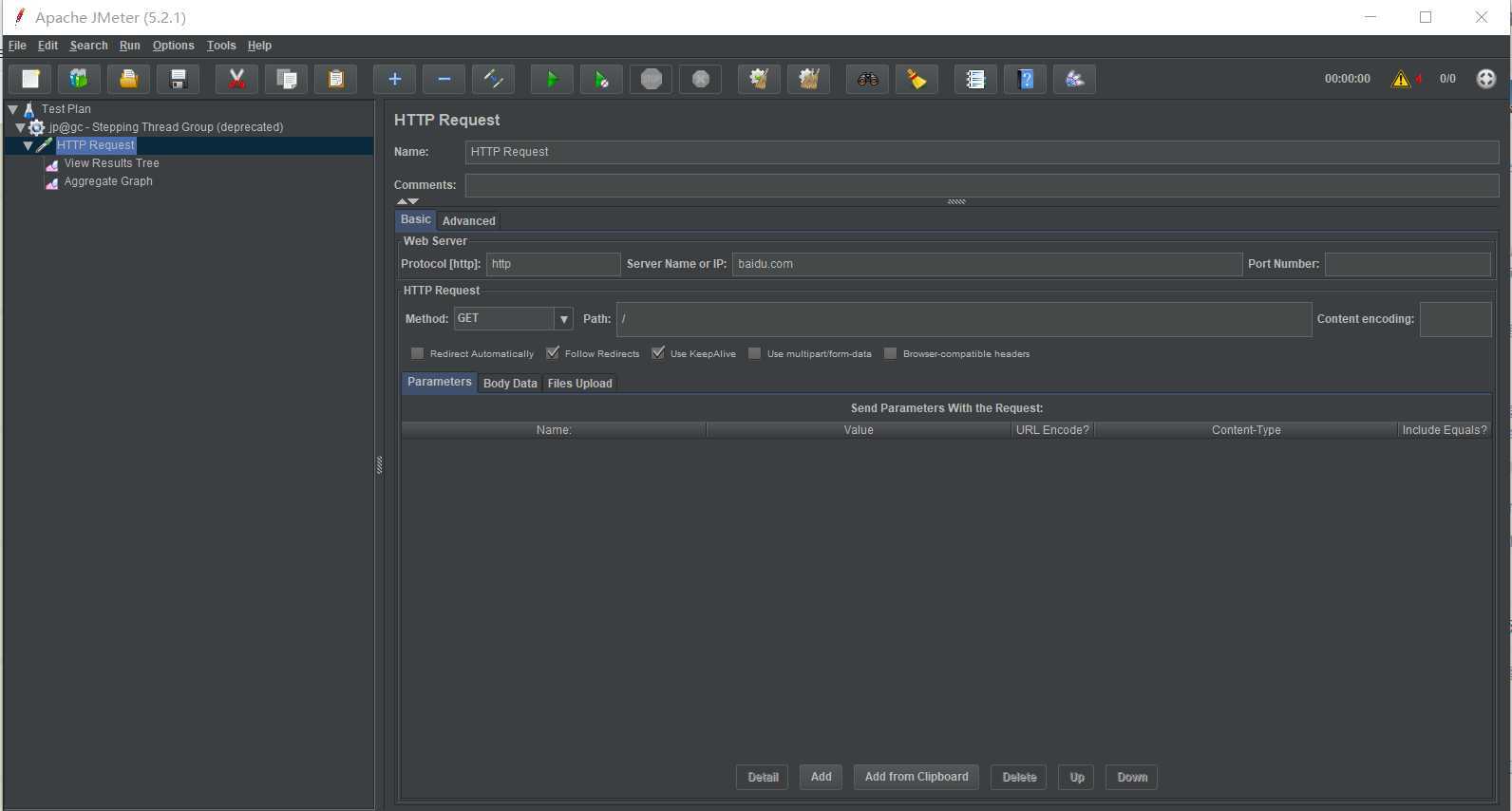
Task: Click the Copy toolbar icon
Action: tap(287, 79)
